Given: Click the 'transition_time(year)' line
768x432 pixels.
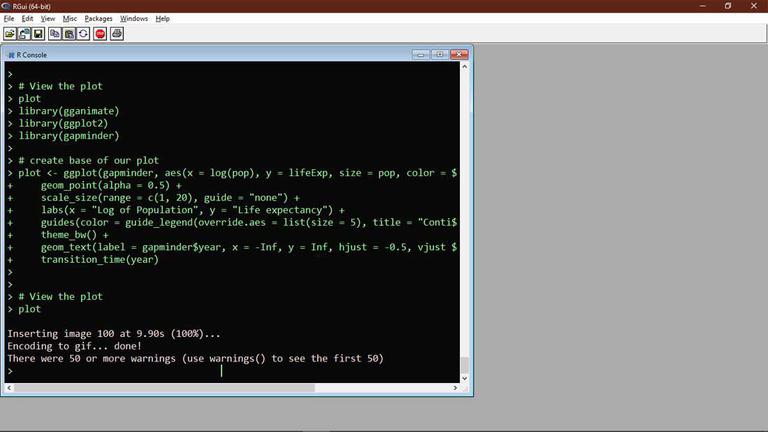Looking at the screenshot, I should pyautogui.click(x=100, y=260).
